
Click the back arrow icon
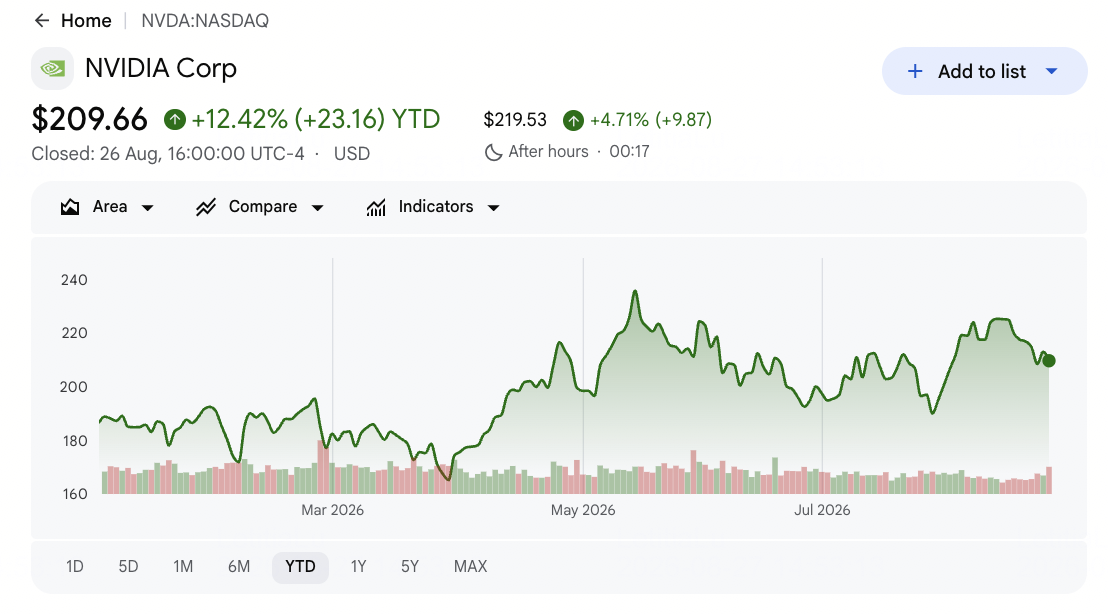coord(42,20)
